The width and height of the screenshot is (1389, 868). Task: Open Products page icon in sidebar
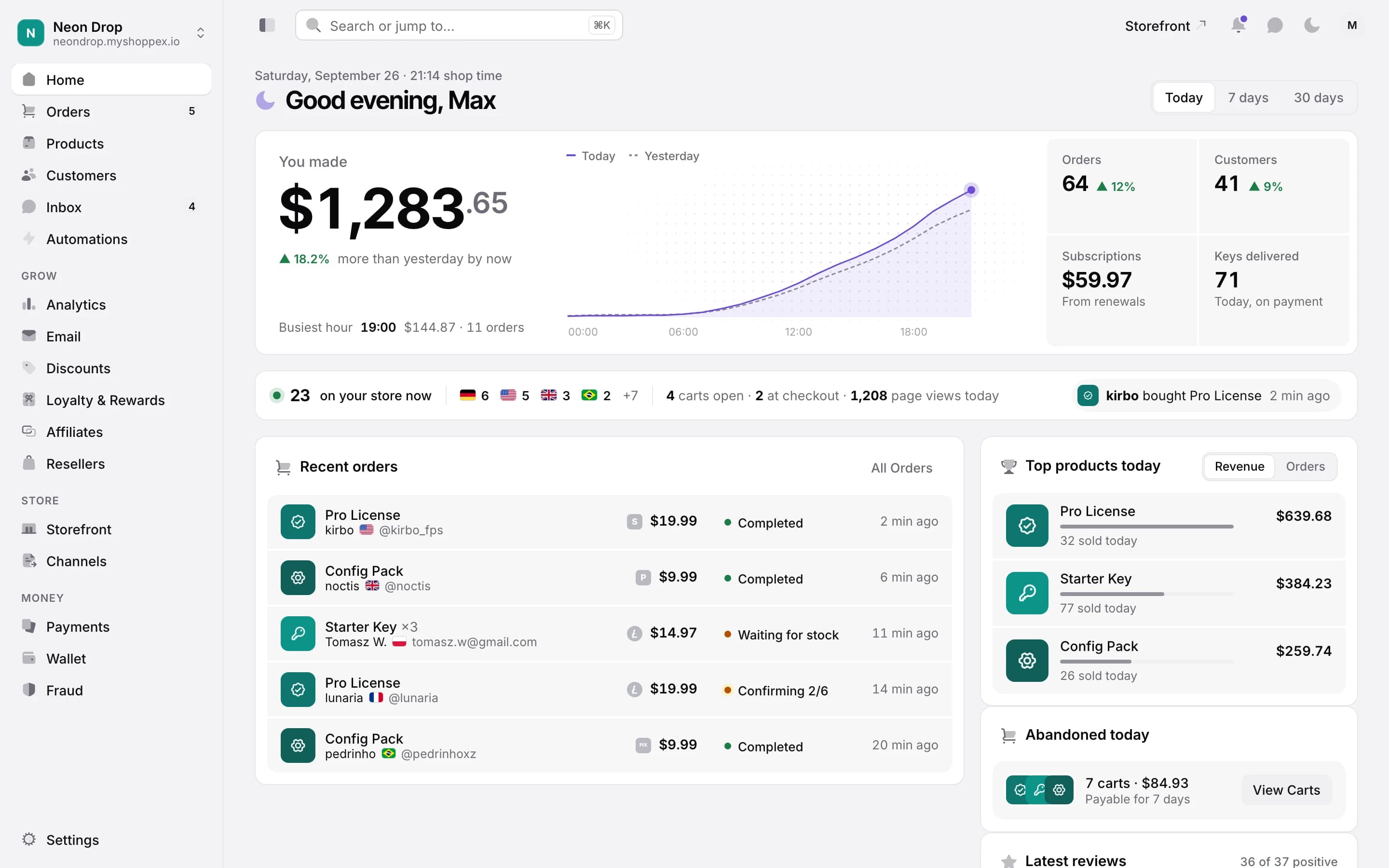29,143
